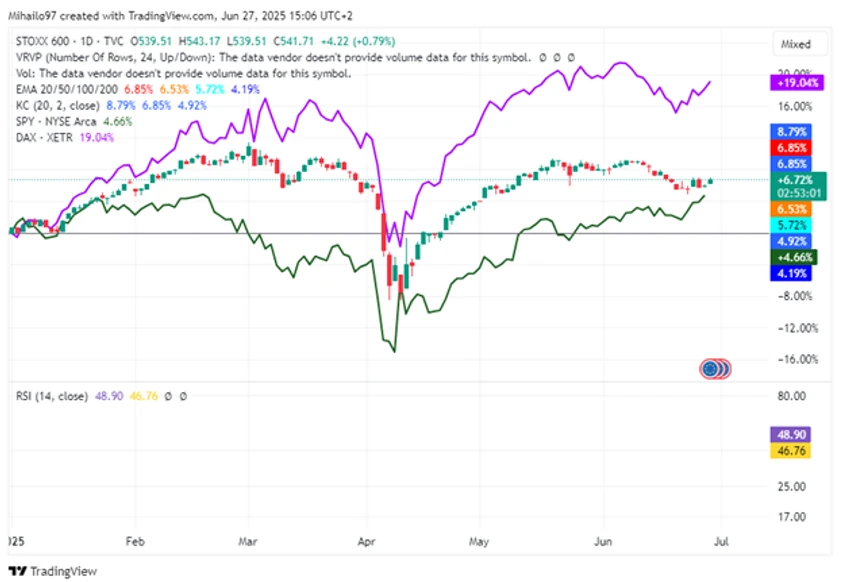Open the VRVP indicator legend entry
The width and height of the screenshot is (850, 582).
coord(272,57)
